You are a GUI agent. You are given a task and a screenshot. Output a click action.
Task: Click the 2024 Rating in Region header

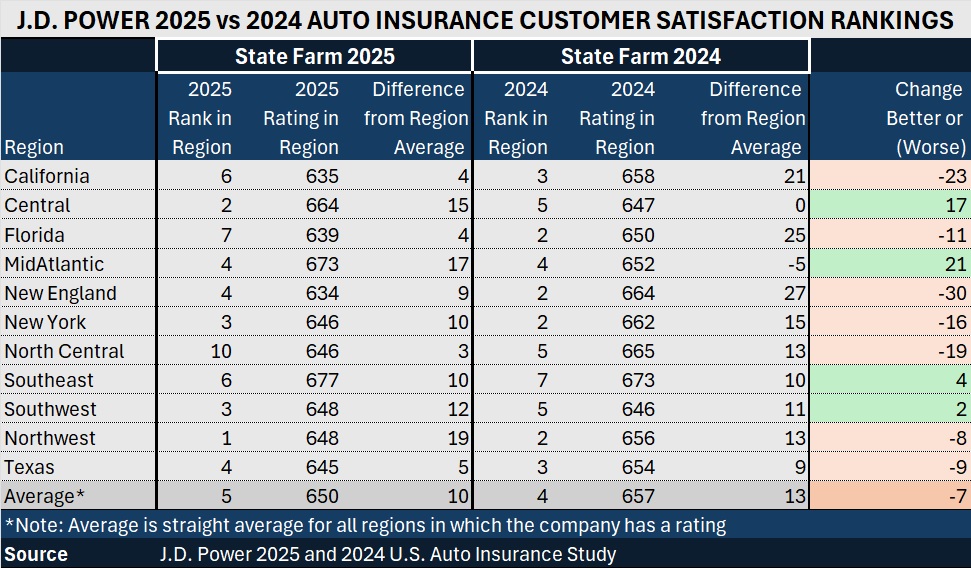tap(617, 118)
